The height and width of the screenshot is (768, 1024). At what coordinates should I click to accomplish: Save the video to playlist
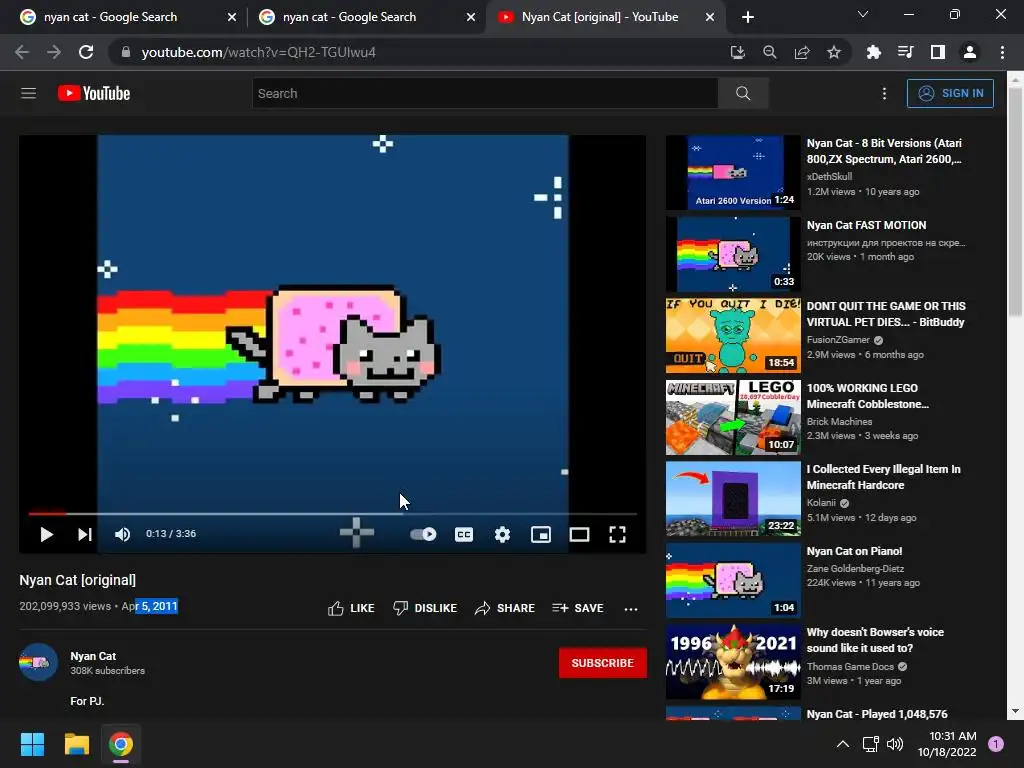tap(577, 608)
